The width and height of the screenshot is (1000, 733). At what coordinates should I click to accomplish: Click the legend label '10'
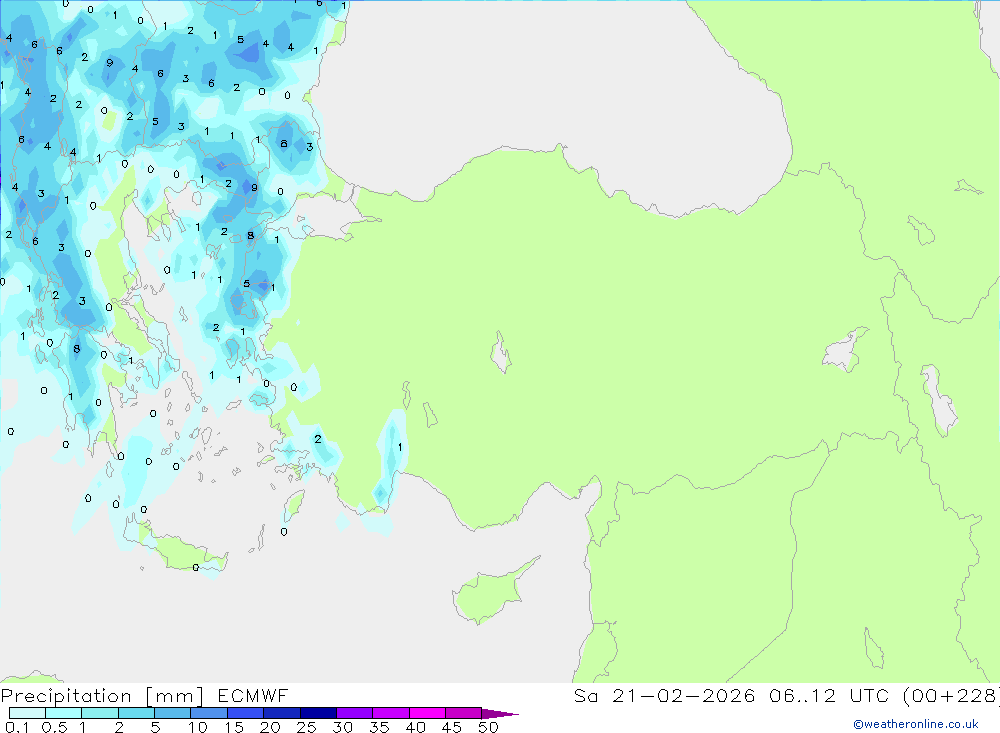pos(198,727)
